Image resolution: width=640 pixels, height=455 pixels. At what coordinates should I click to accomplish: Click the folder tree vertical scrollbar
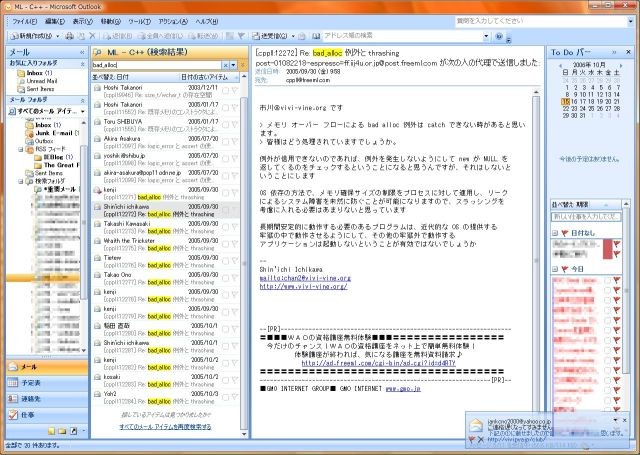pos(84,220)
